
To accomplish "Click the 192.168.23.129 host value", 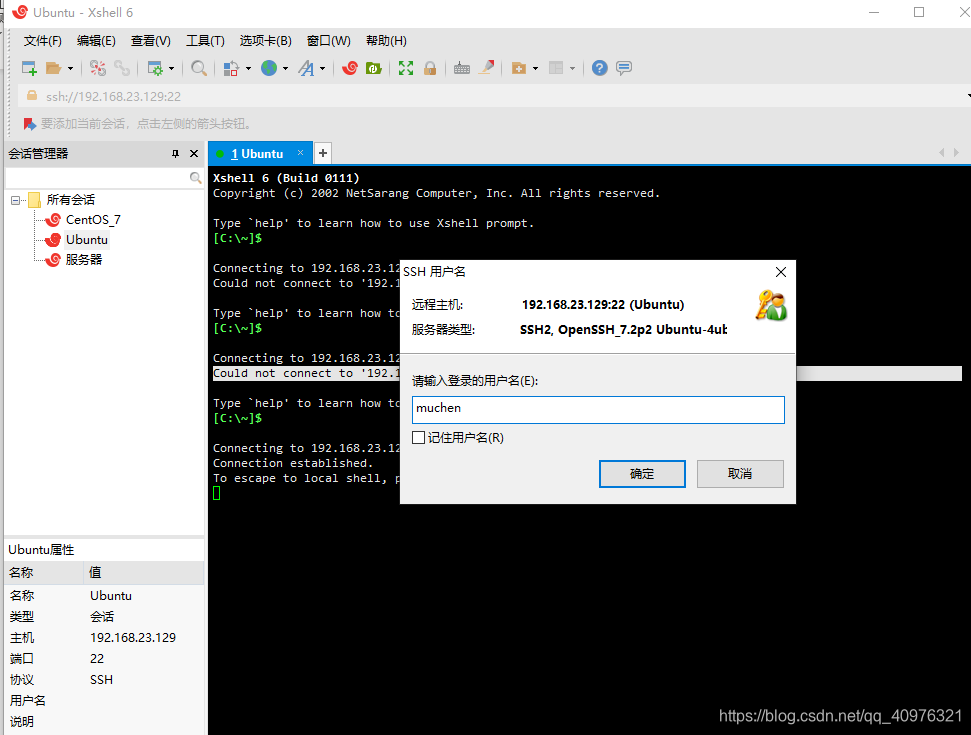I will point(133,638).
